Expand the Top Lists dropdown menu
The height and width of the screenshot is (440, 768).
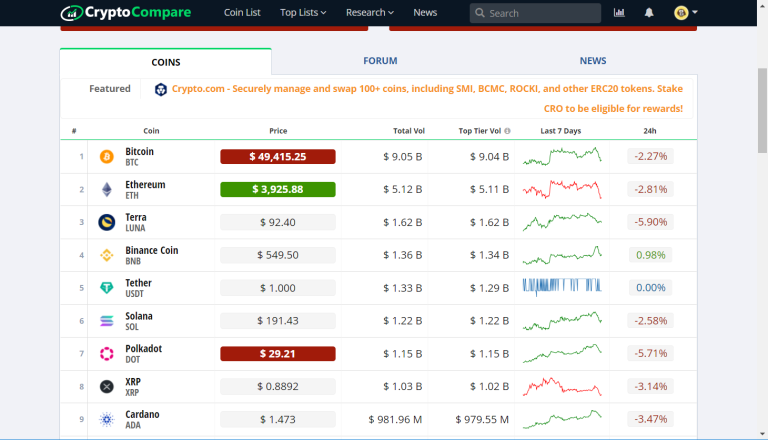pyautogui.click(x=306, y=13)
